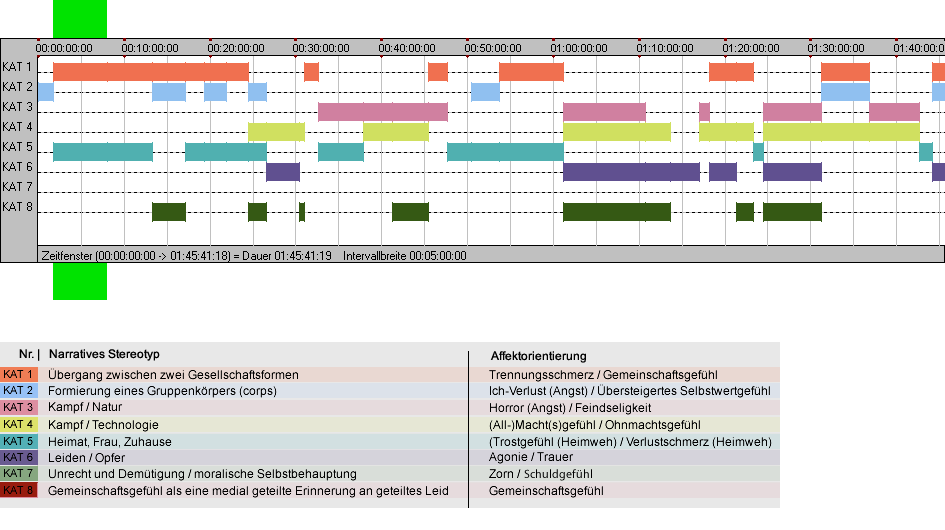Click the longest teal bar on KAT 5 track
The image size is (945, 530).
click(x=505, y=152)
